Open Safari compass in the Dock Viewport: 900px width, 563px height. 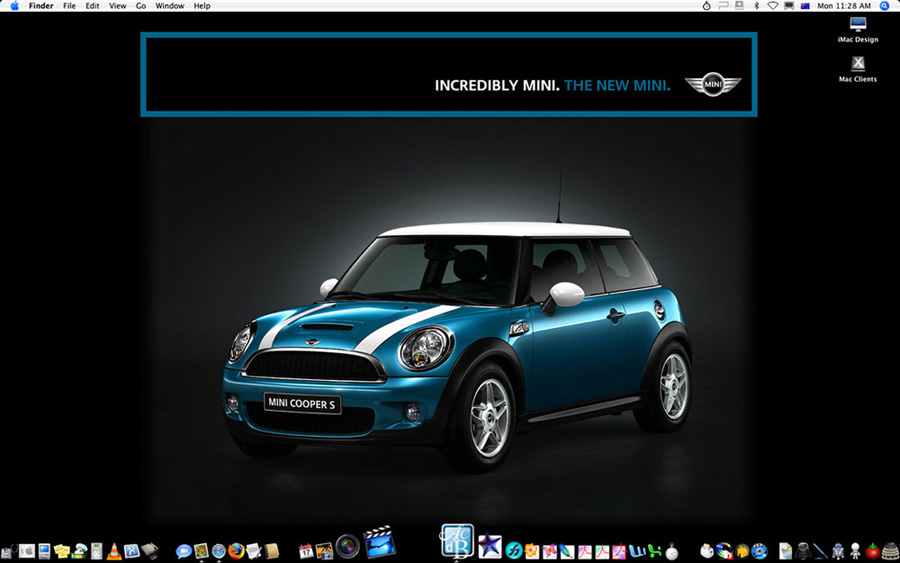click(x=219, y=551)
